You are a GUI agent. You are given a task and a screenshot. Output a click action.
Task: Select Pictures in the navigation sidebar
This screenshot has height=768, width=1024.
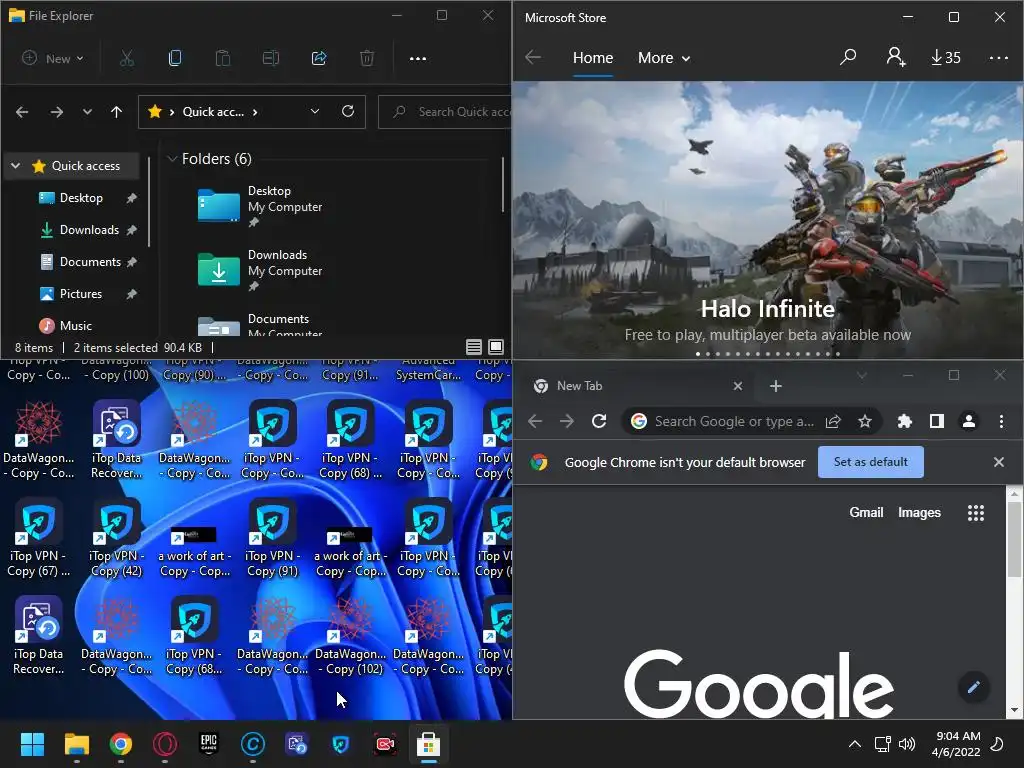point(81,294)
